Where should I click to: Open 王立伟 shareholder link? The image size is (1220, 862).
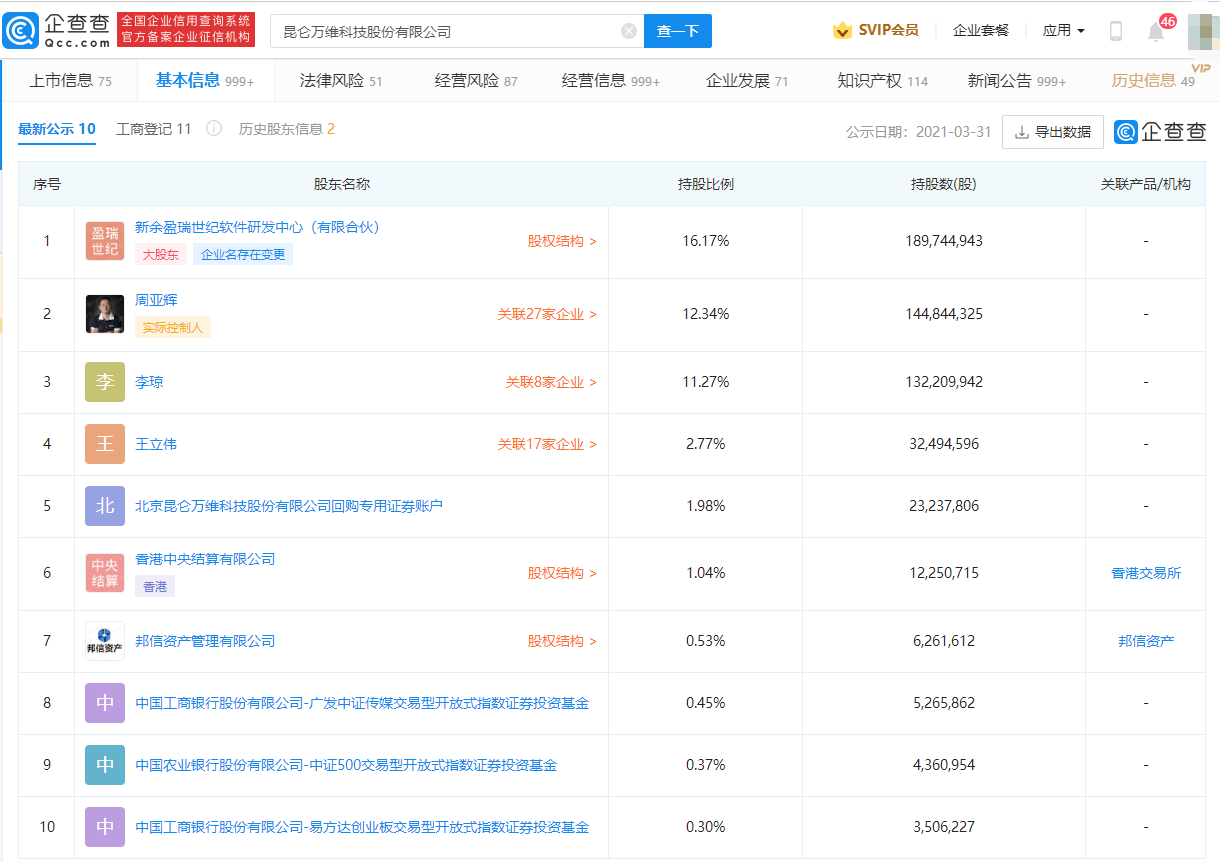pos(156,444)
